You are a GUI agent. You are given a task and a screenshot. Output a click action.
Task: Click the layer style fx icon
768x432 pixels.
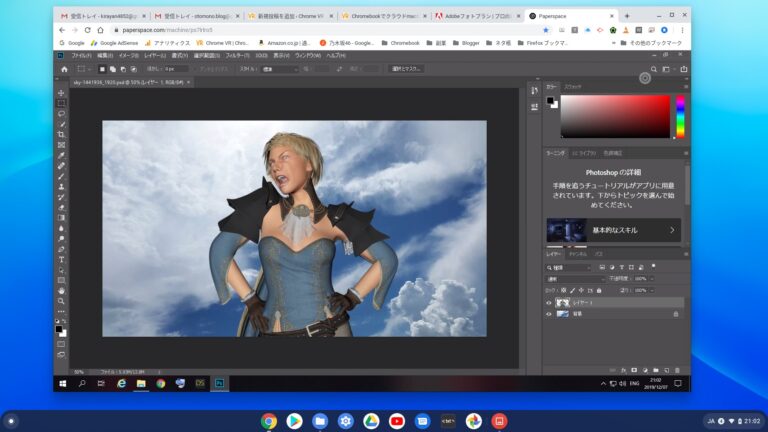tap(624, 370)
